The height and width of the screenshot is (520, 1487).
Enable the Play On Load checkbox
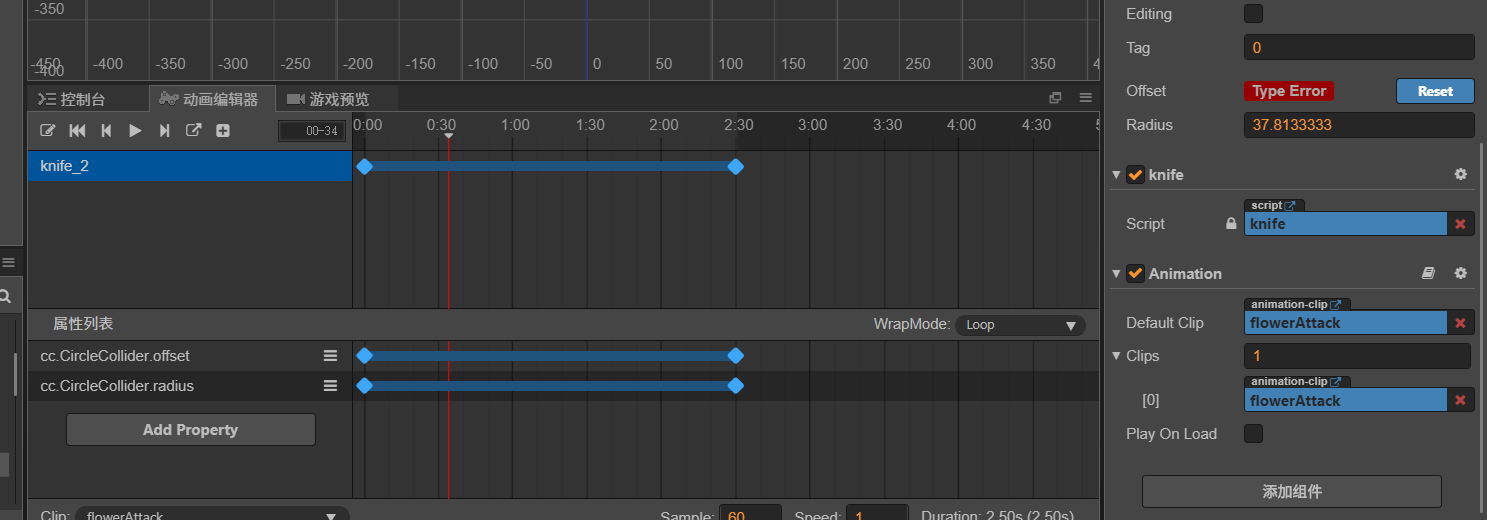pos(1252,434)
